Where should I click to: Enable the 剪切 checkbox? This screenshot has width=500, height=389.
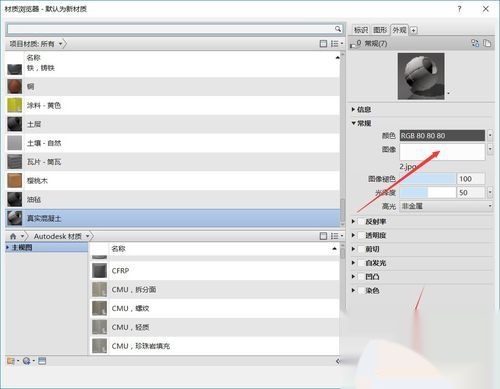pos(361,249)
